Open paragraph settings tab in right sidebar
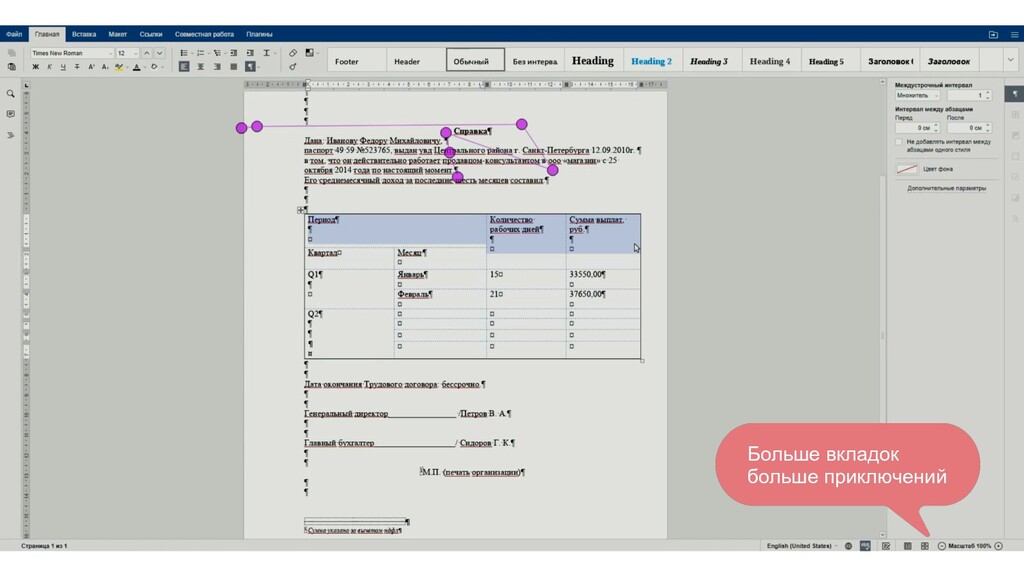This screenshot has width=1024, height=576. (1014, 94)
